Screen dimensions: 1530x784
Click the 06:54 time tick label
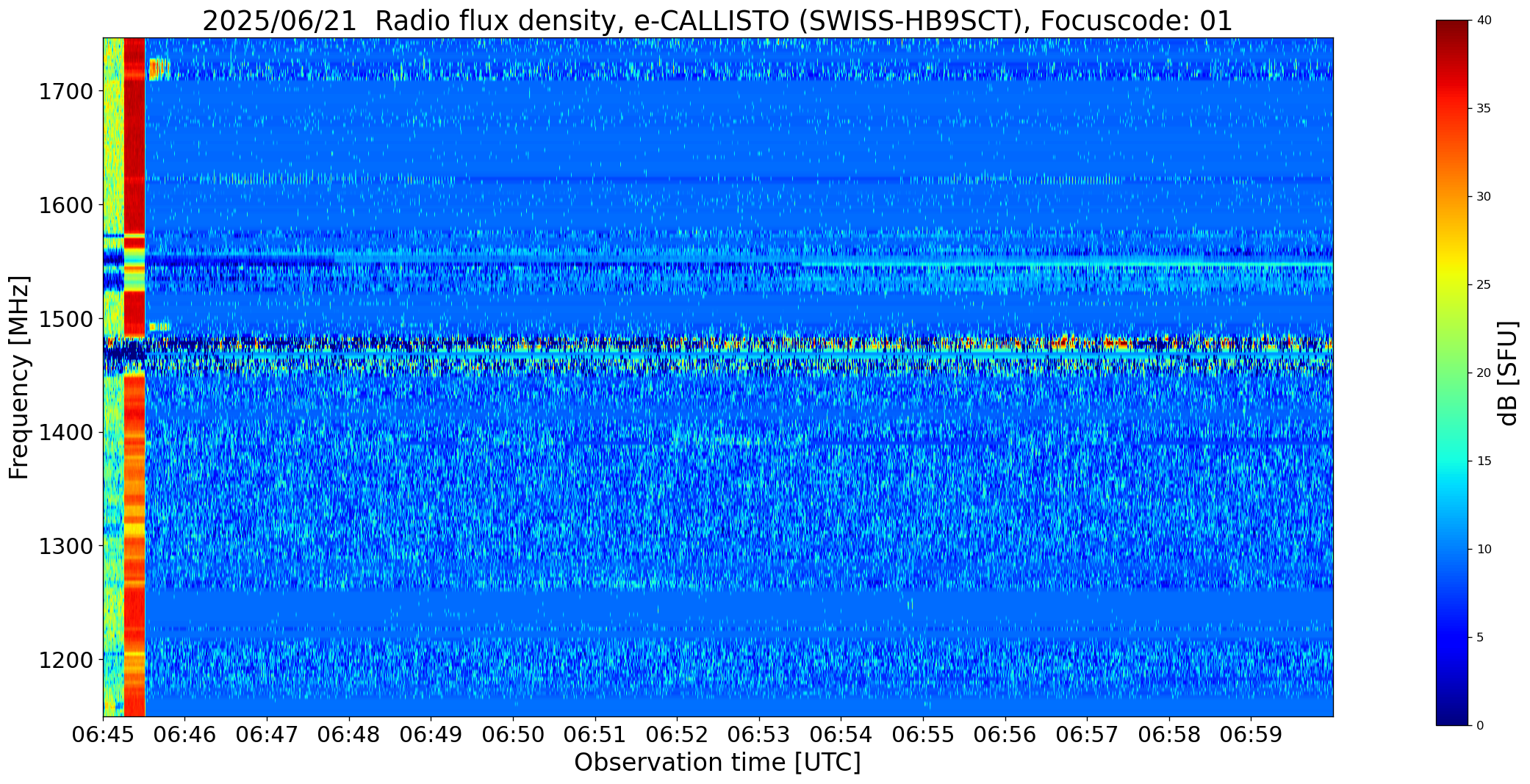tap(841, 735)
